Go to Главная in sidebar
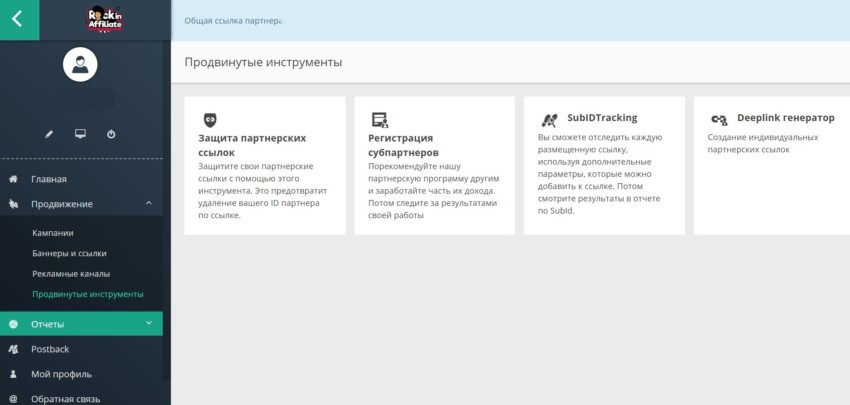850x405 pixels. click(x=49, y=179)
